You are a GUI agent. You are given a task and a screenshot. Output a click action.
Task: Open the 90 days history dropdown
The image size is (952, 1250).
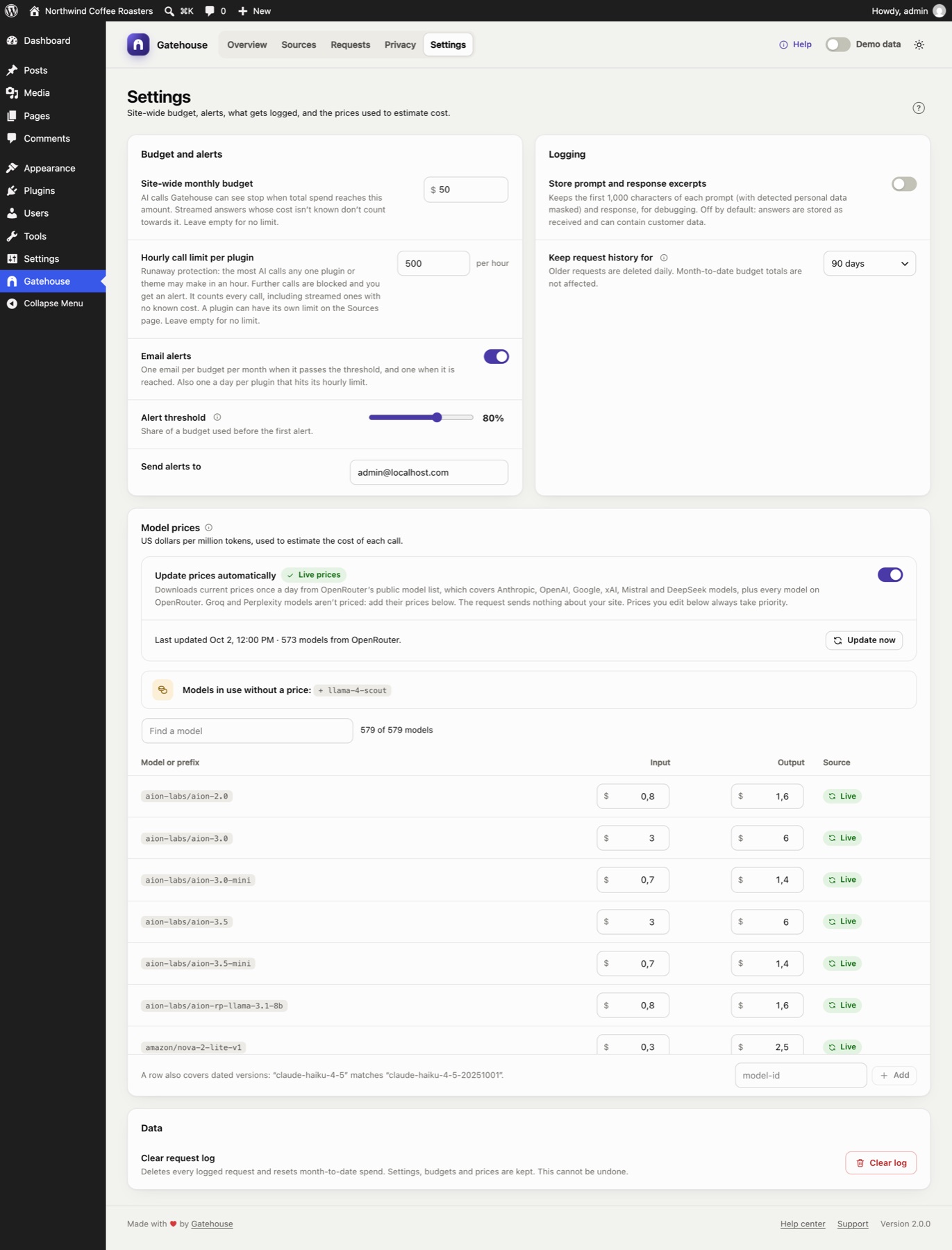(869, 264)
